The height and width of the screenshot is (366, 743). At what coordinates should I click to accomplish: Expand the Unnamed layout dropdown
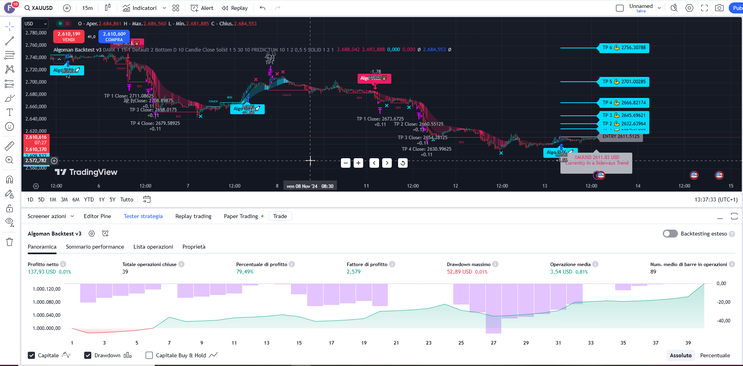click(659, 7)
